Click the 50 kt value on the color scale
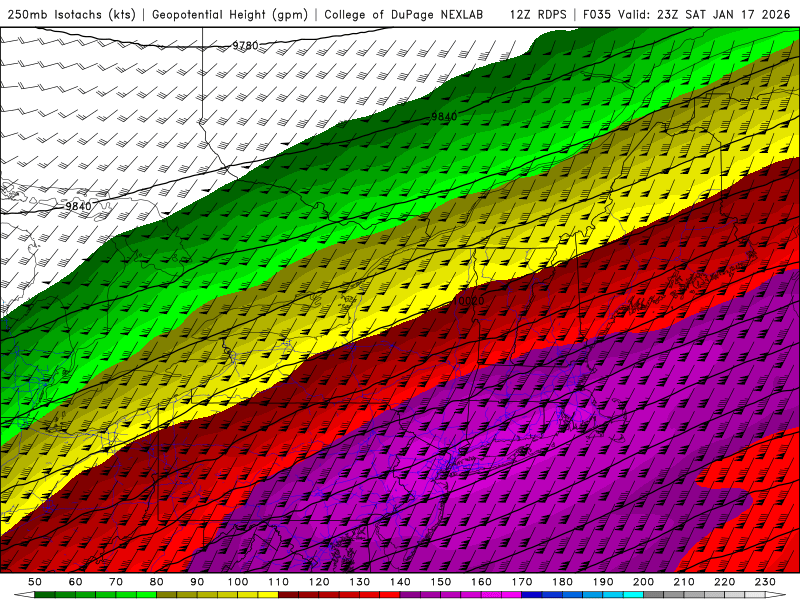Viewport: 800px width, 600px height. click(35, 582)
